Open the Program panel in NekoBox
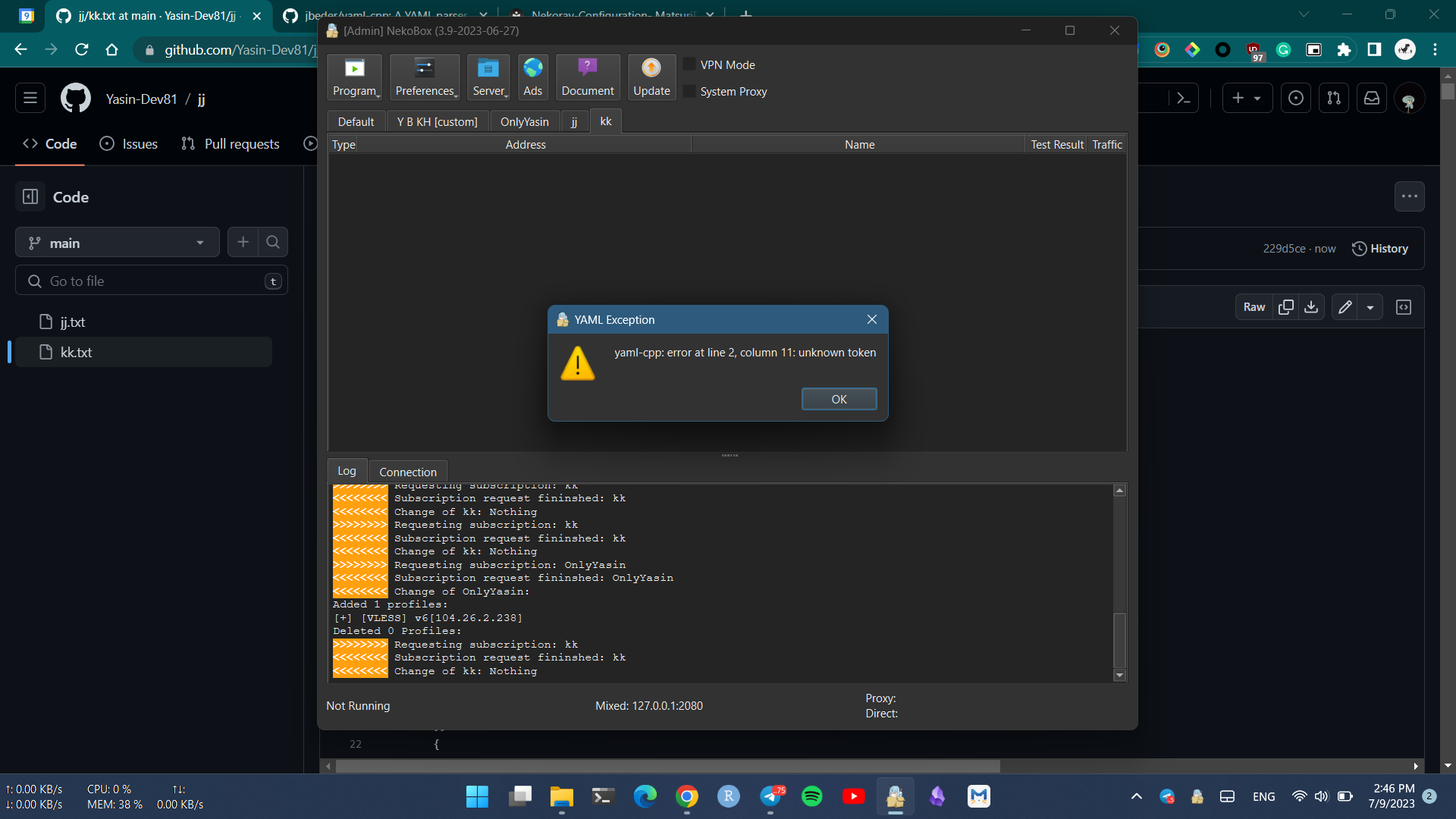1456x819 pixels. (x=354, y=77)
